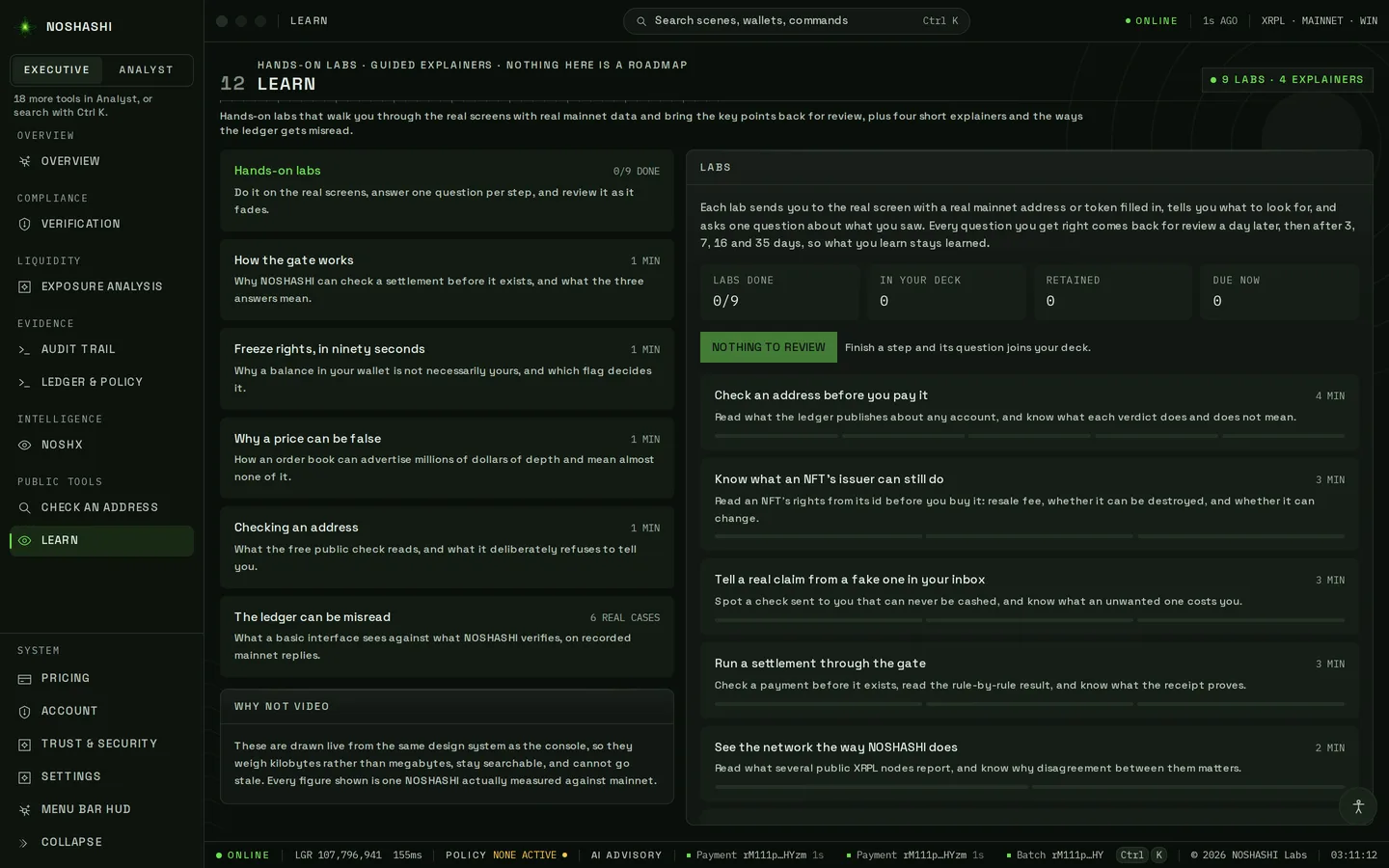Viewport: 1389px width, 868px height.
Task: Click the search magnifier icon in top bar
Action: pos(641,21)
